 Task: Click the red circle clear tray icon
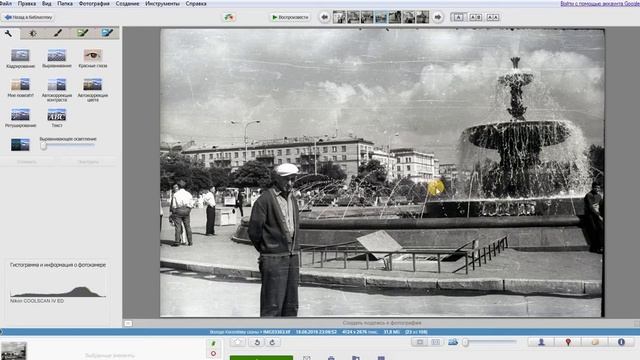click(213, 353)
